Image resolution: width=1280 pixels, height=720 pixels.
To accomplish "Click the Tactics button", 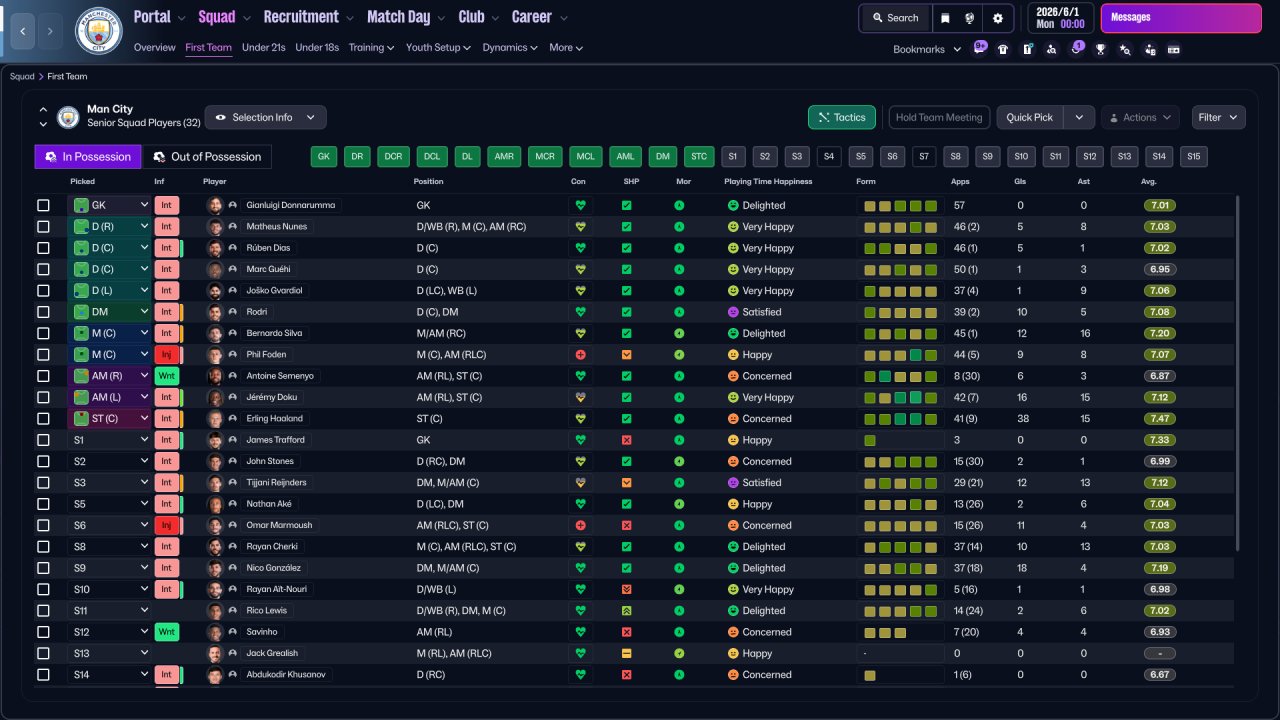I will [842, 117].
